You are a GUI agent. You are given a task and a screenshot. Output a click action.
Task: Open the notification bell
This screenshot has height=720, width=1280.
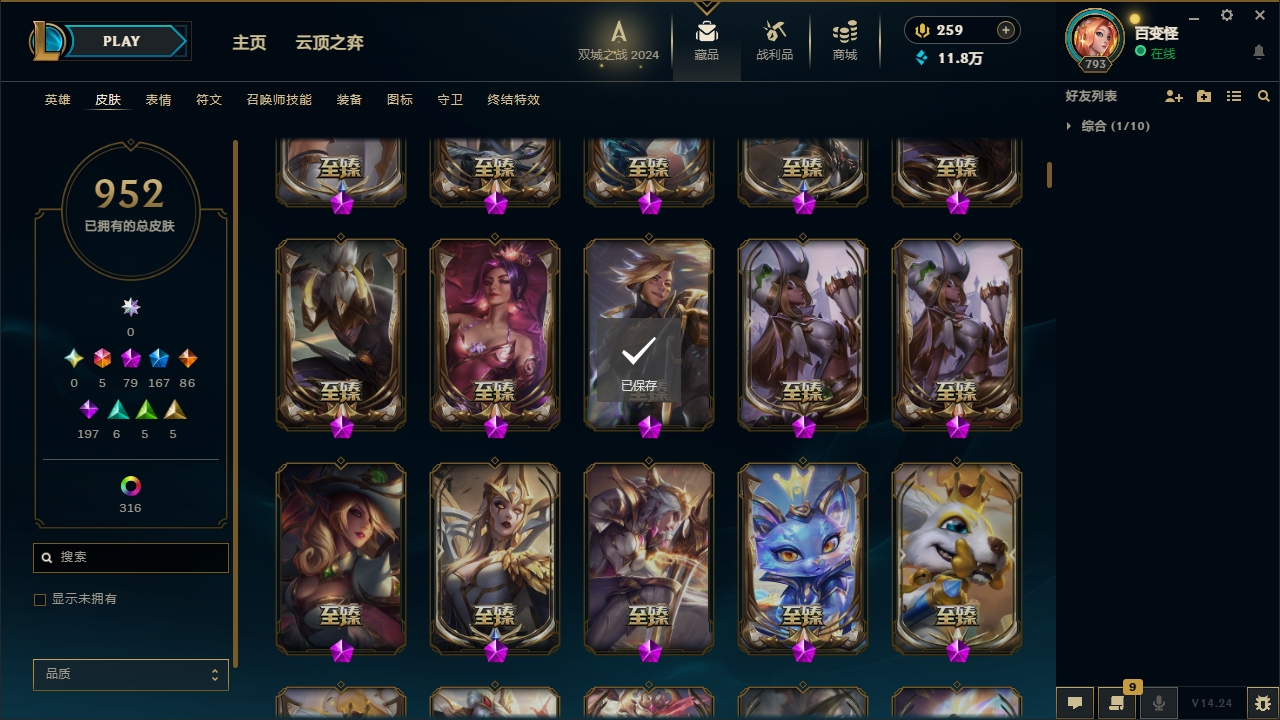(x=1259, y=52)
